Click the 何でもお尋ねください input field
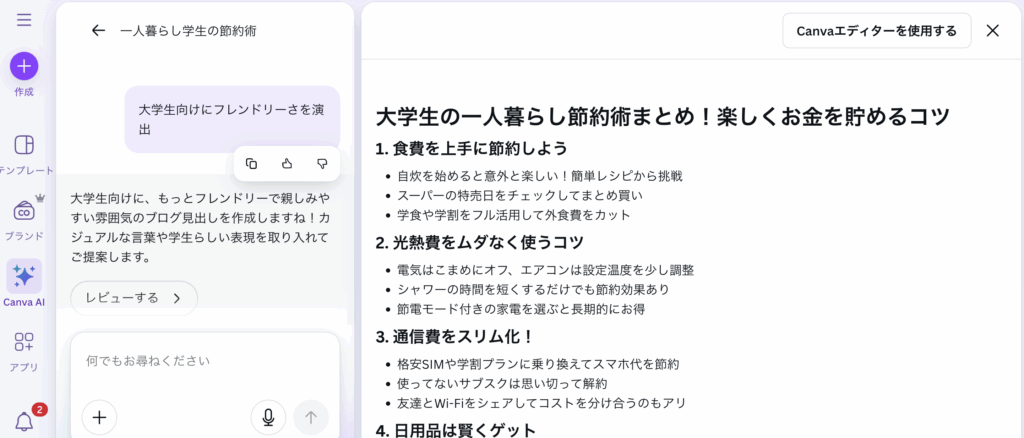This screenshot has height=438, width=1024. click(204, 360)
